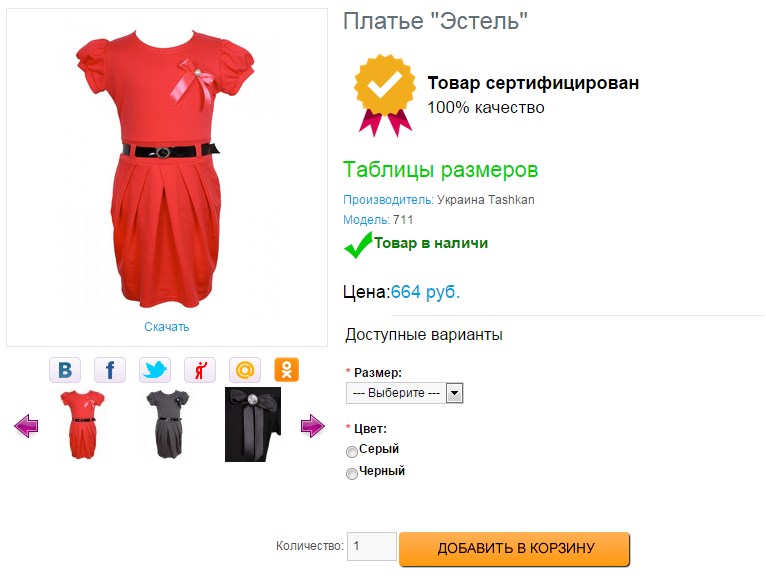Select the Серый color option
This screenshot has width=766, height=579.
(x=352, y=452)
